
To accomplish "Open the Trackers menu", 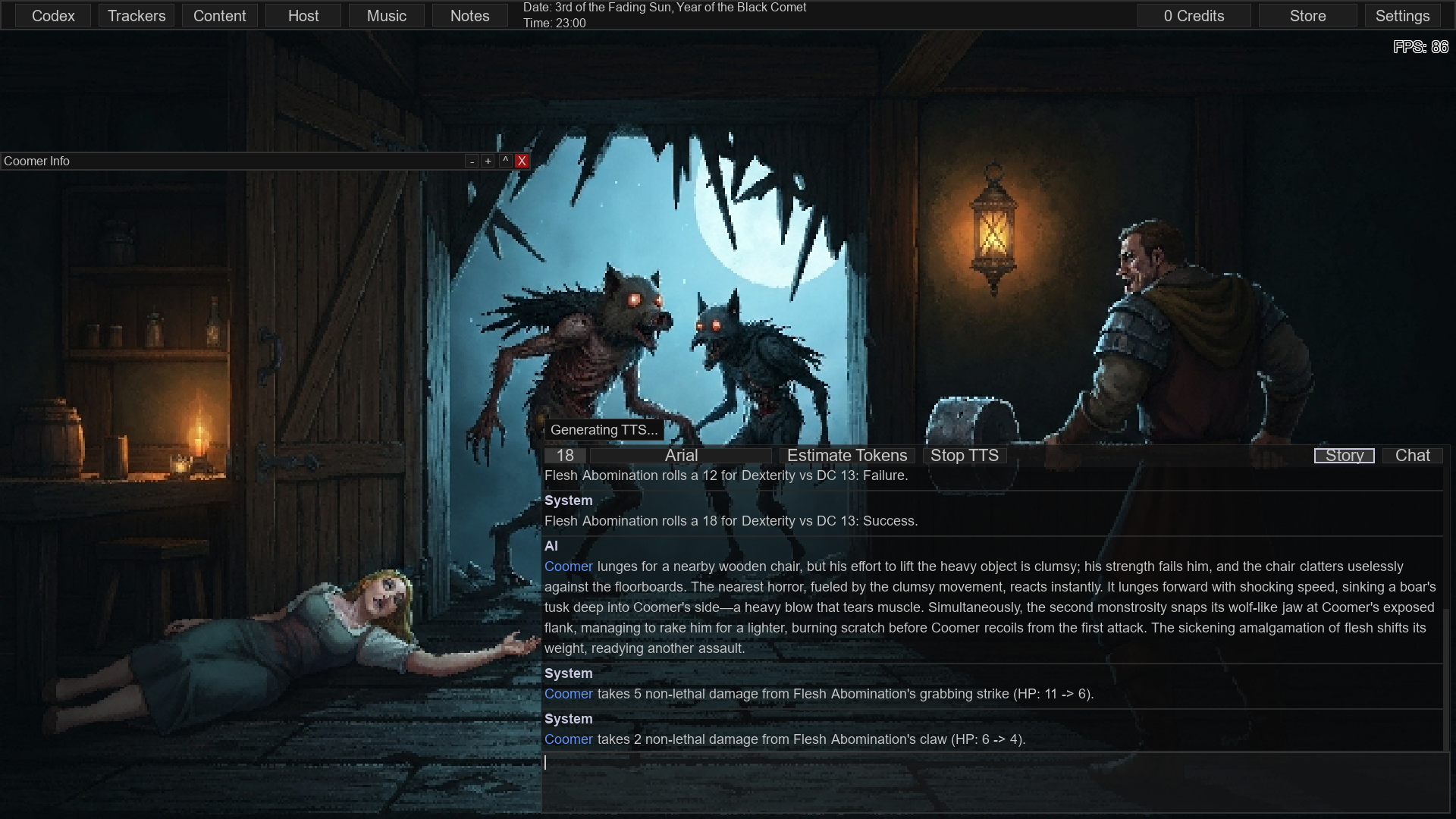I will coord(136,16).
